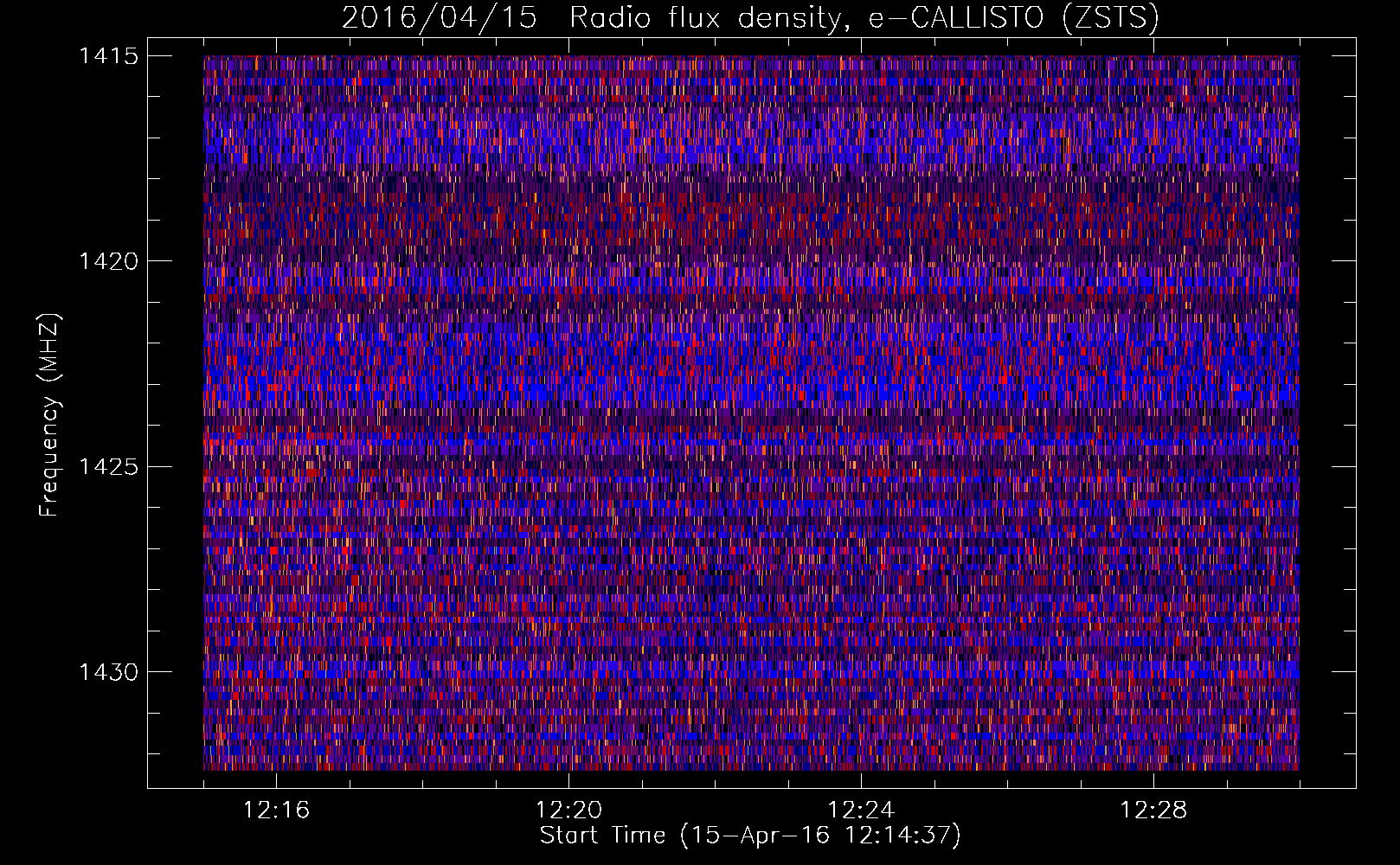Click the 12:20 time tick label
Viewport: 1400px width, 865px height.
[x=568, y=811]
